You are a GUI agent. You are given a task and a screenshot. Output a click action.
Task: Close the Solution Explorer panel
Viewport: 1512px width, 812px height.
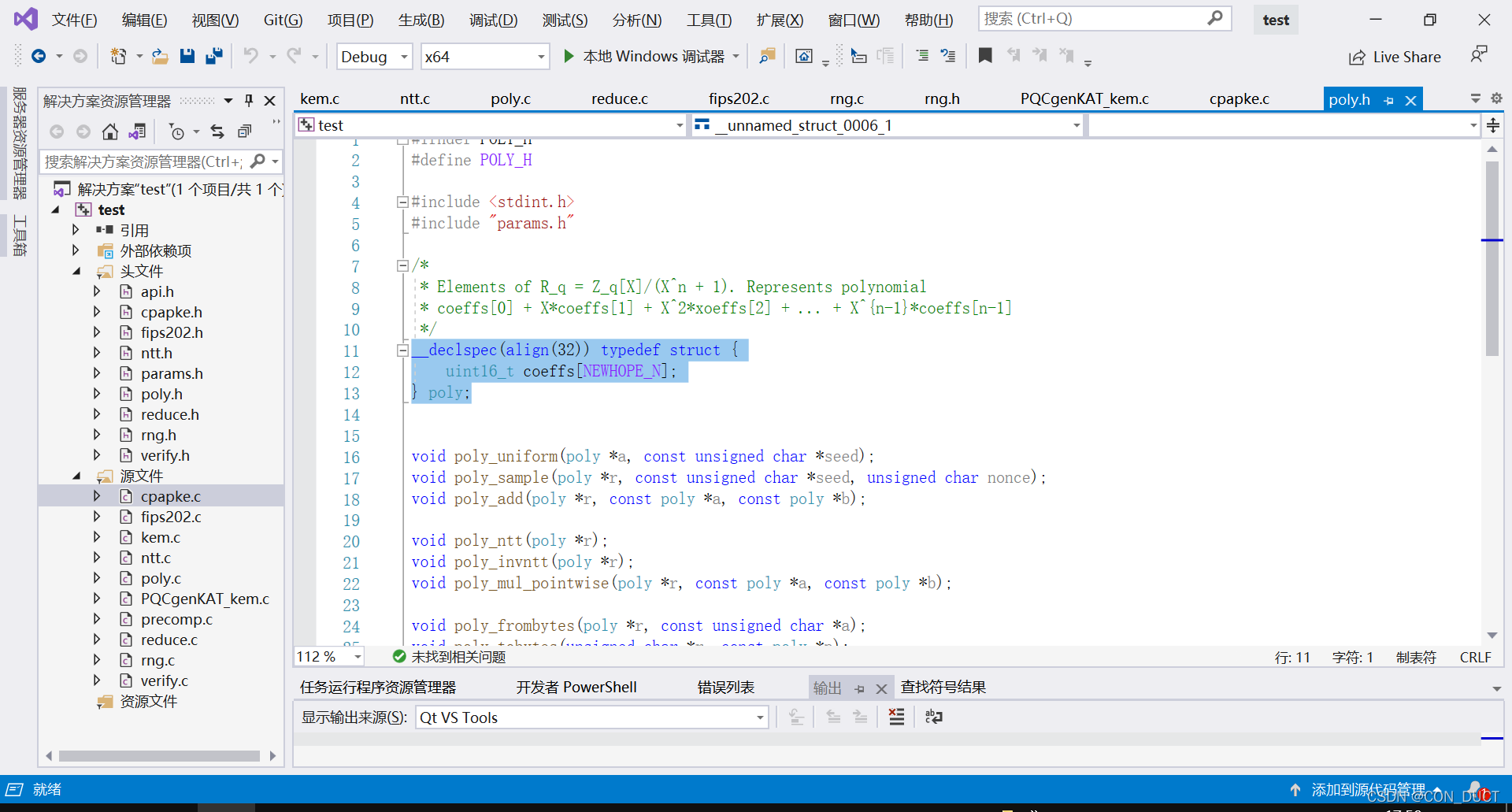click(270, 101)
